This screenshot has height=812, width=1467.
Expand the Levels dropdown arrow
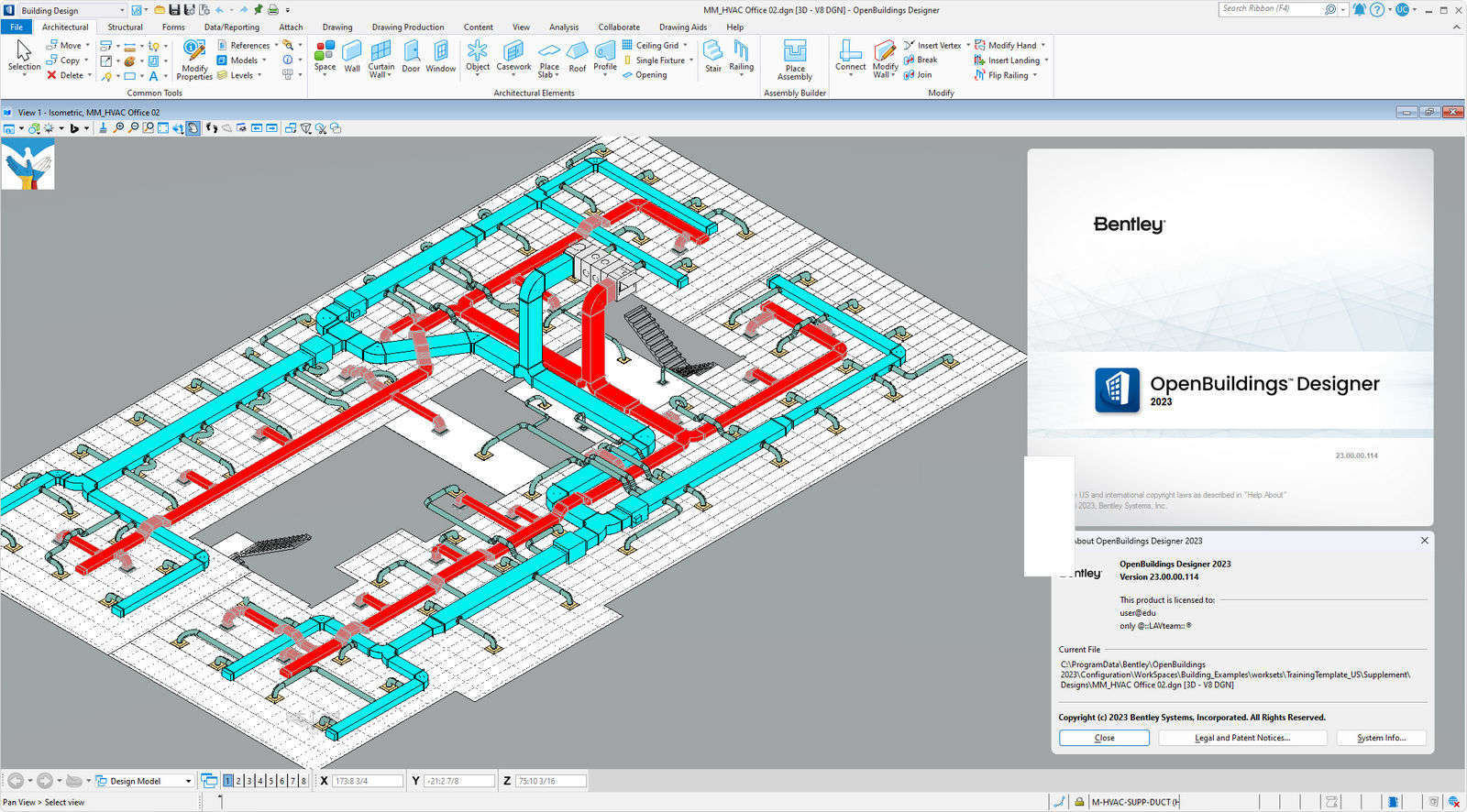[260, 75]
